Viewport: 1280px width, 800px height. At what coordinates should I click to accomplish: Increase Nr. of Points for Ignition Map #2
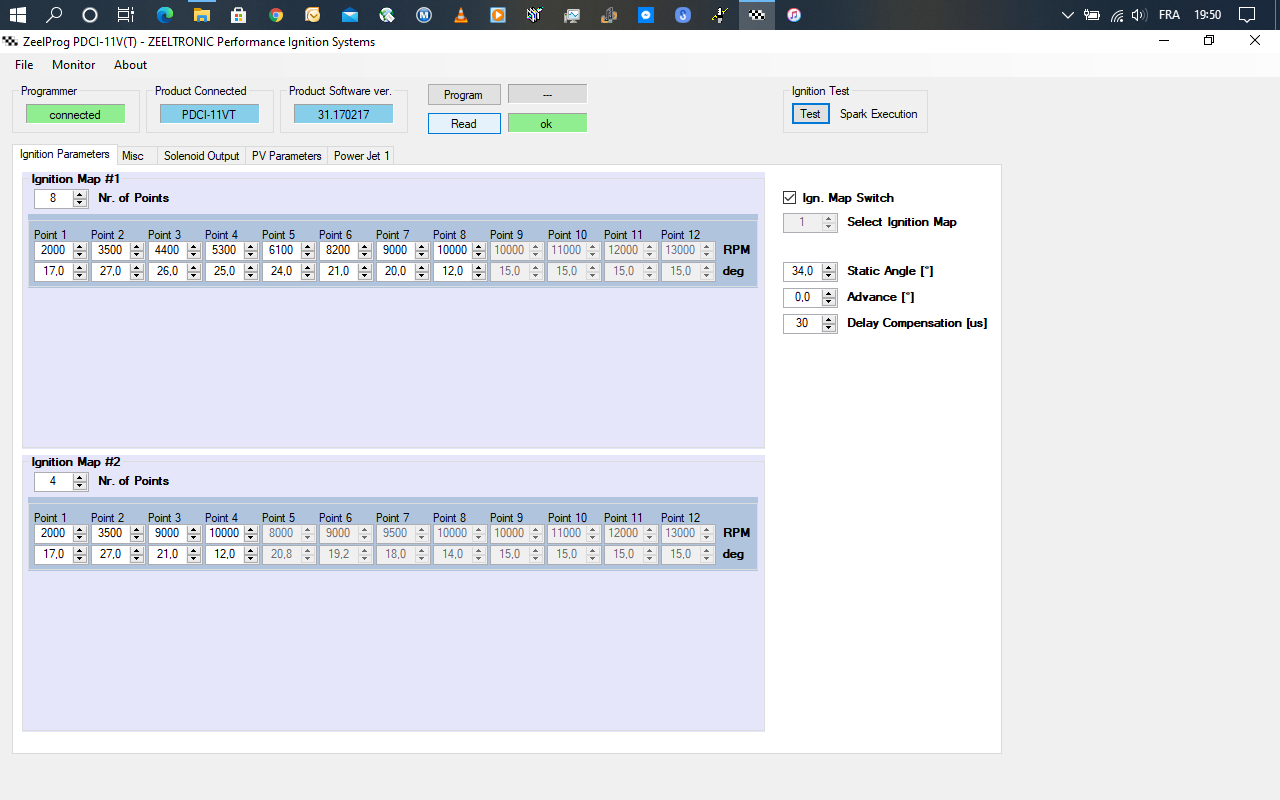pos(81,477)
